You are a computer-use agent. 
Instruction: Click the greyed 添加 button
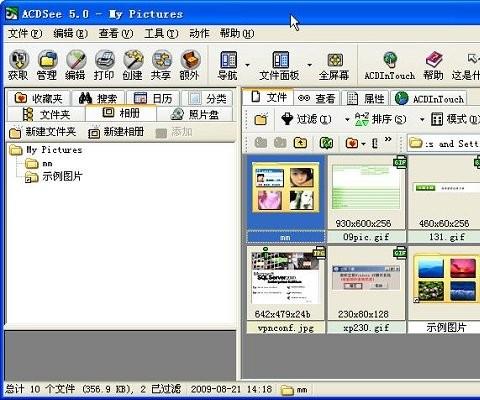coord(174,132)
